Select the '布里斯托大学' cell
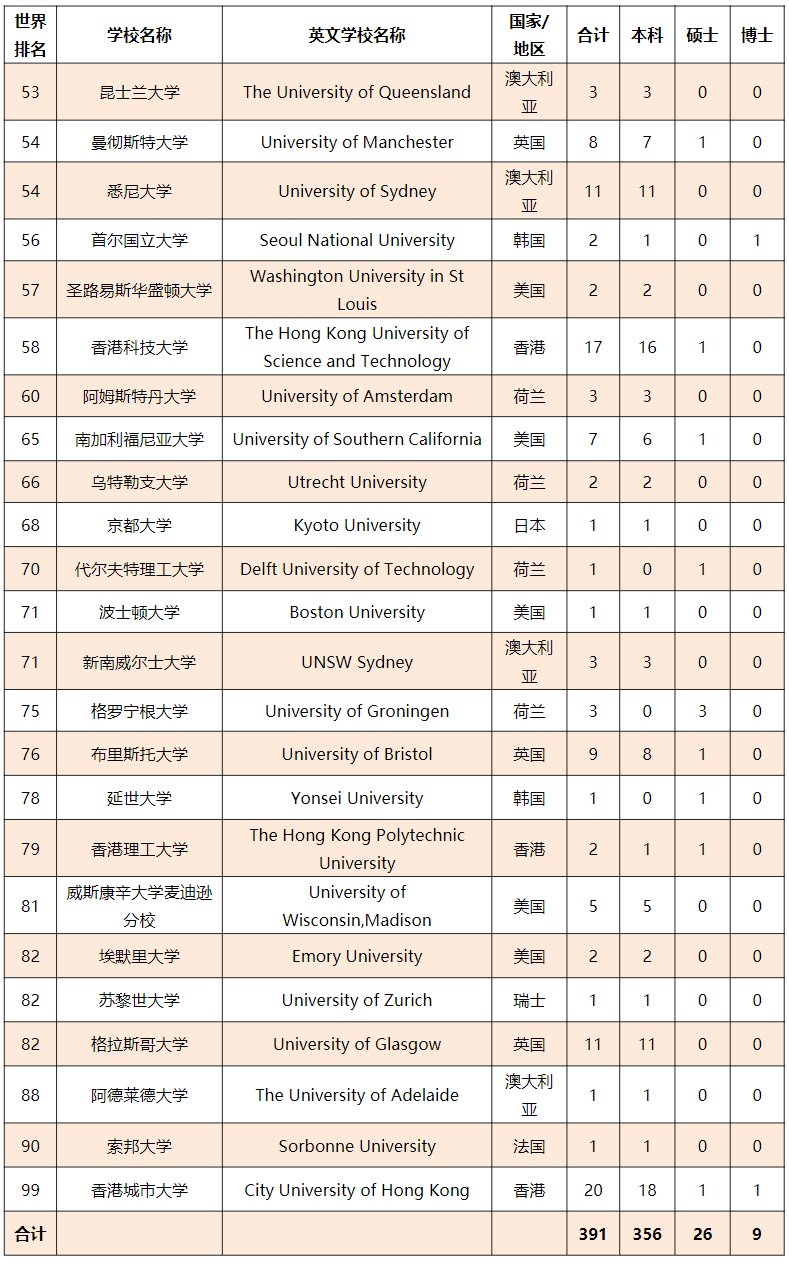The image size is (789, 1281). pyautogui.click(x=139, y=754)
